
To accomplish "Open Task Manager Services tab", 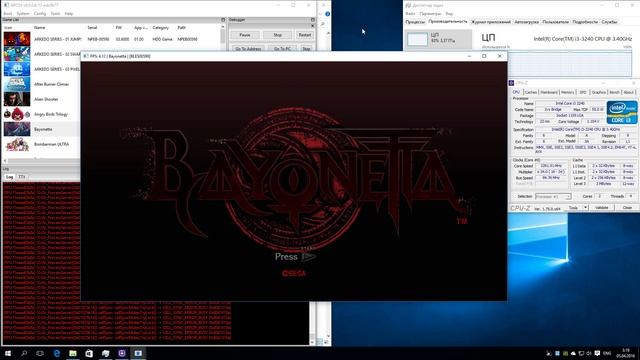I will (x=609, y=22).
